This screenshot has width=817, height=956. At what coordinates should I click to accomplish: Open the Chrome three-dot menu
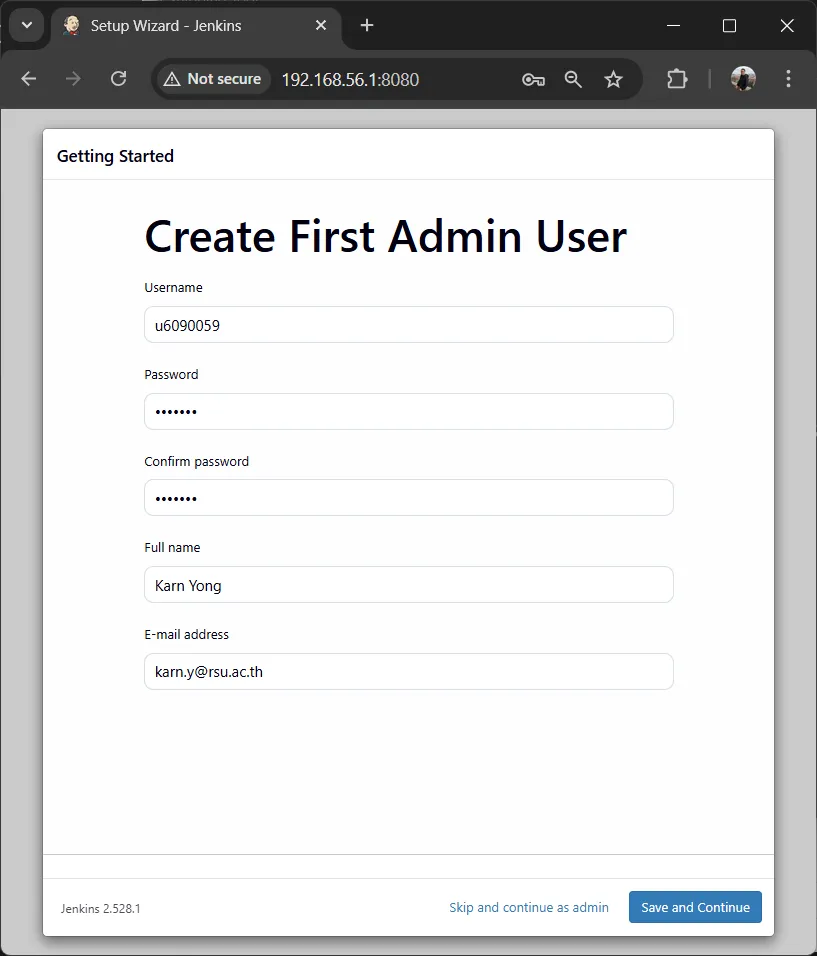pos(788,79)
